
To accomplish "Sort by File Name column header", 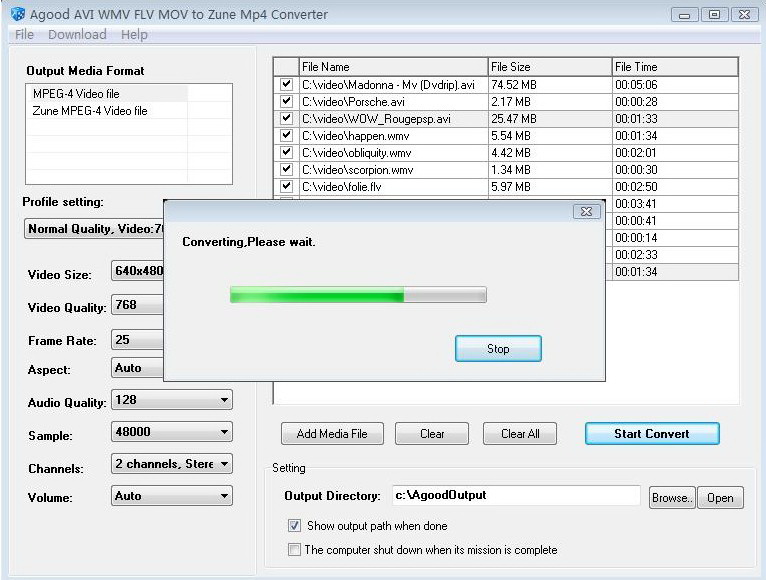I will click(x=393, y=67).
